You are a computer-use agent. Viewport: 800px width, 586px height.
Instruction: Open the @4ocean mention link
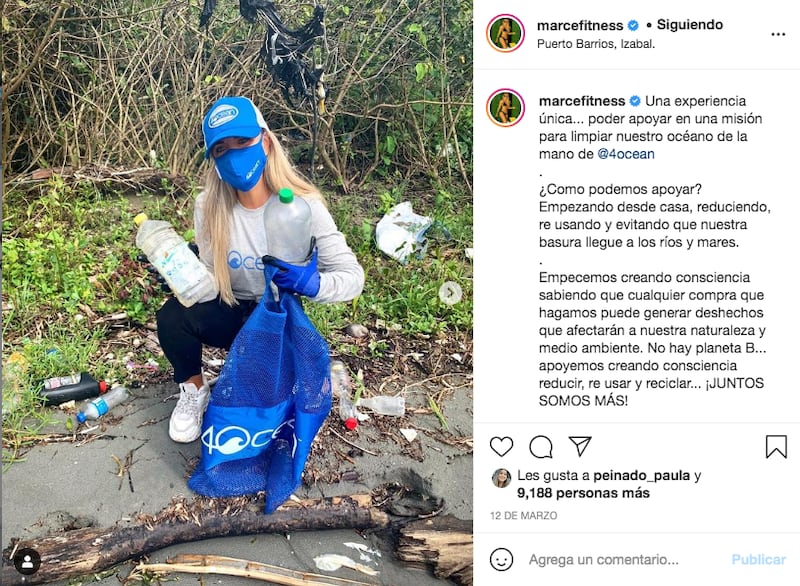[626, 154]
